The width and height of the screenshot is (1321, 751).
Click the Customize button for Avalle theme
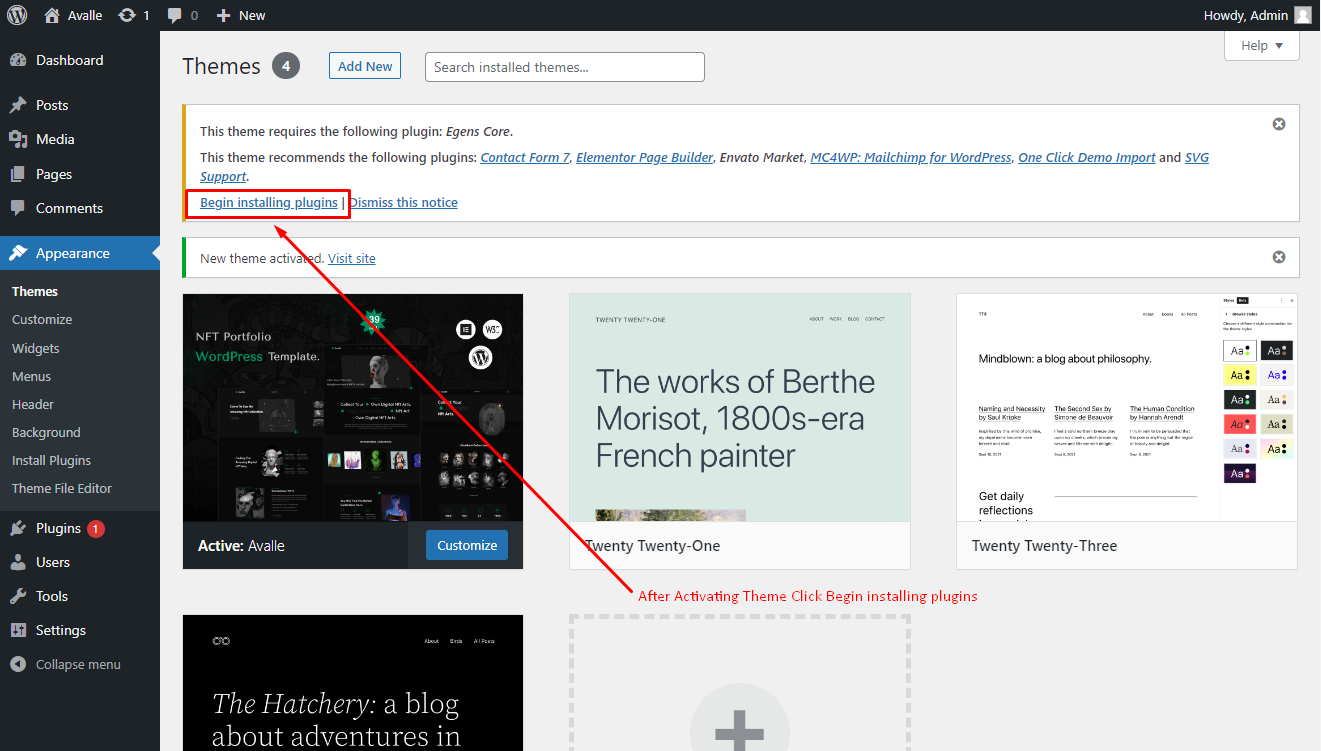(x=467, y=545)
